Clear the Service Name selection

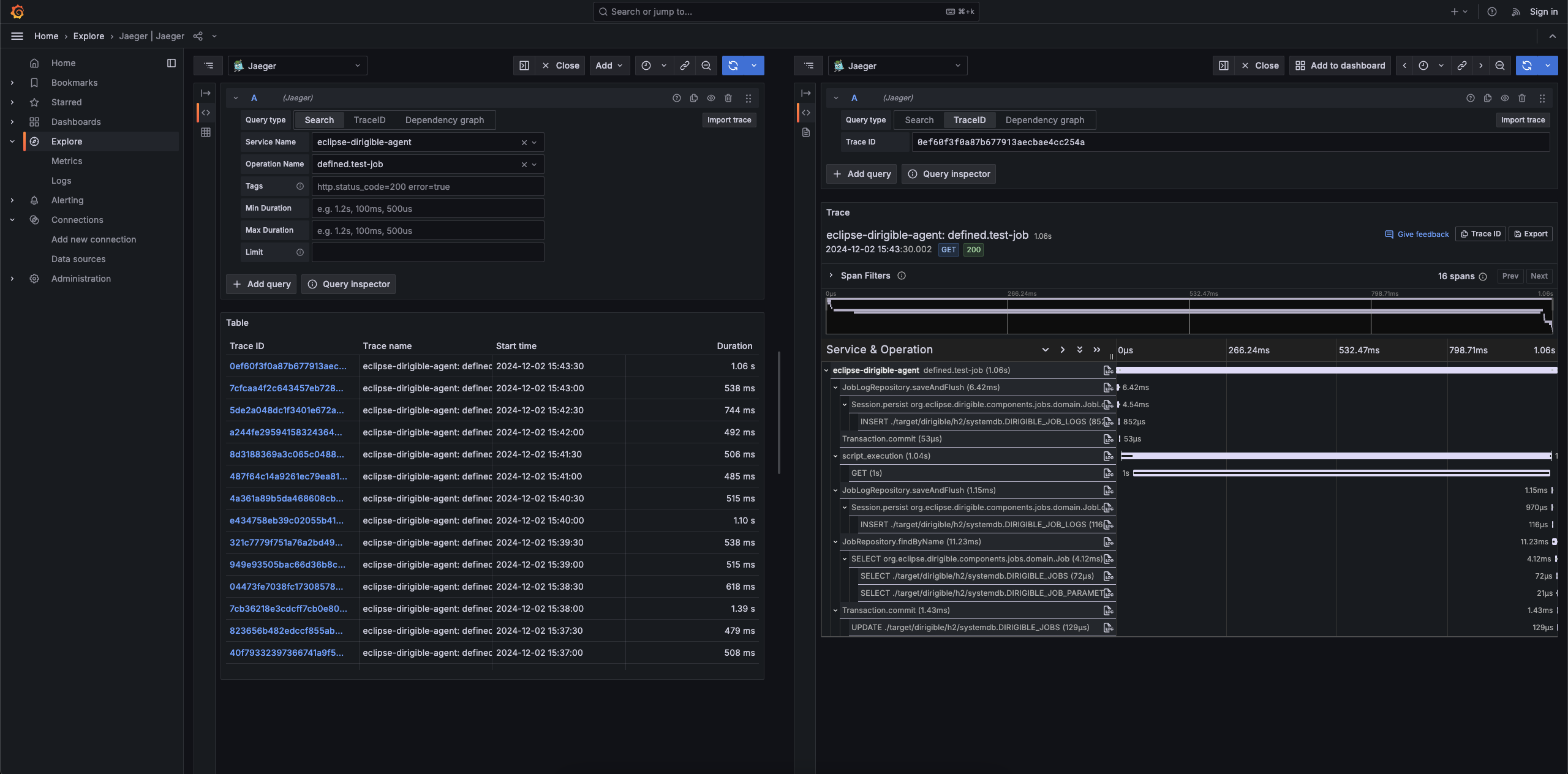click(x=524, y=142)
